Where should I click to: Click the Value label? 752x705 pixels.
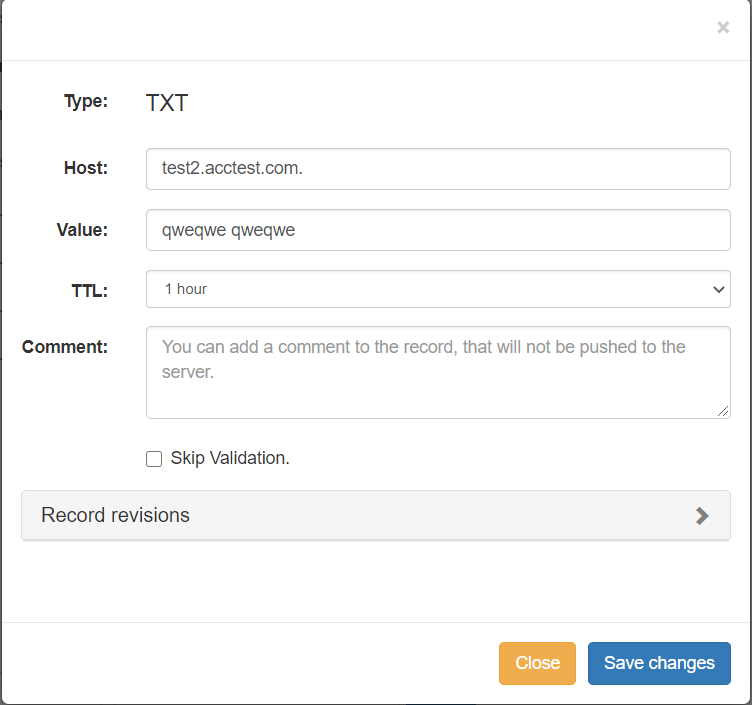click(82, 229)
